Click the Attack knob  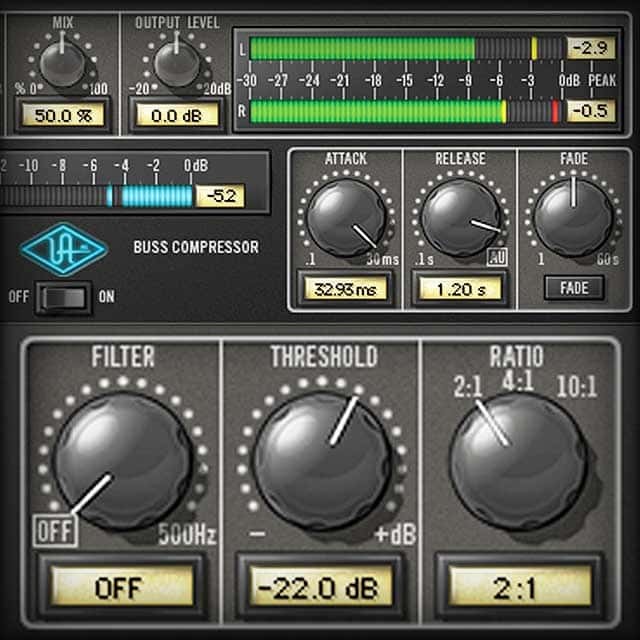(345, 216)
